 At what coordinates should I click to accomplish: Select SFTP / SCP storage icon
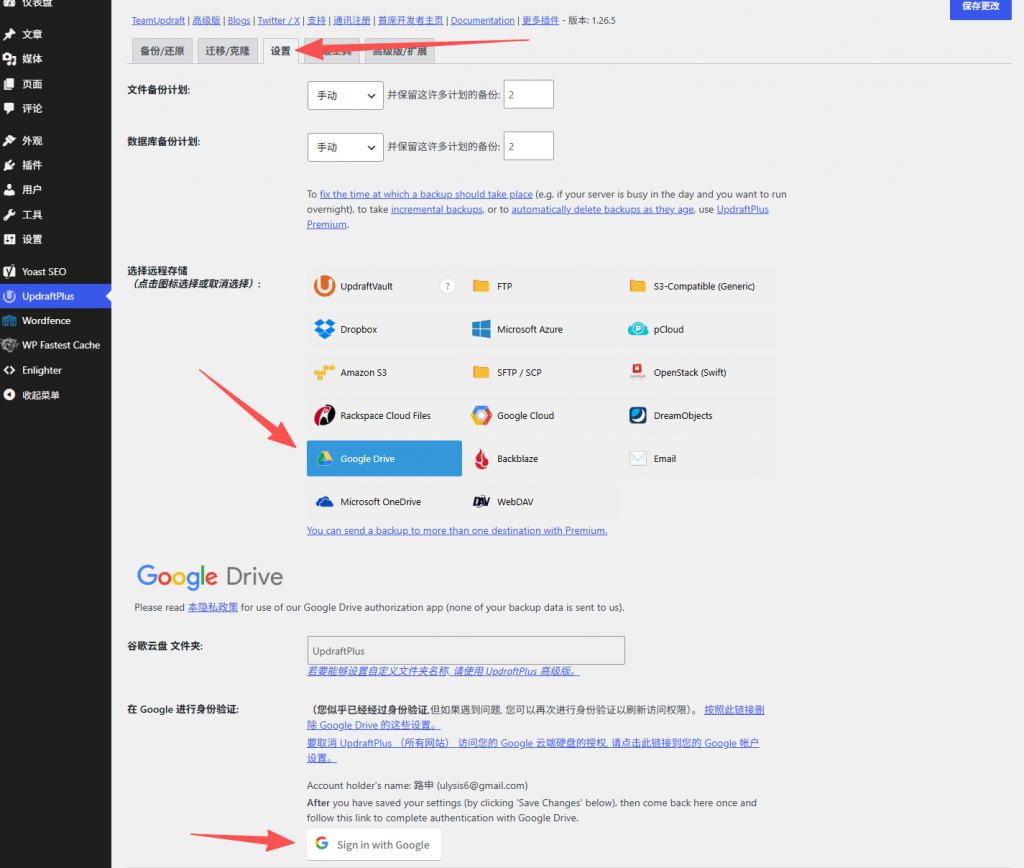coord(481,372)
